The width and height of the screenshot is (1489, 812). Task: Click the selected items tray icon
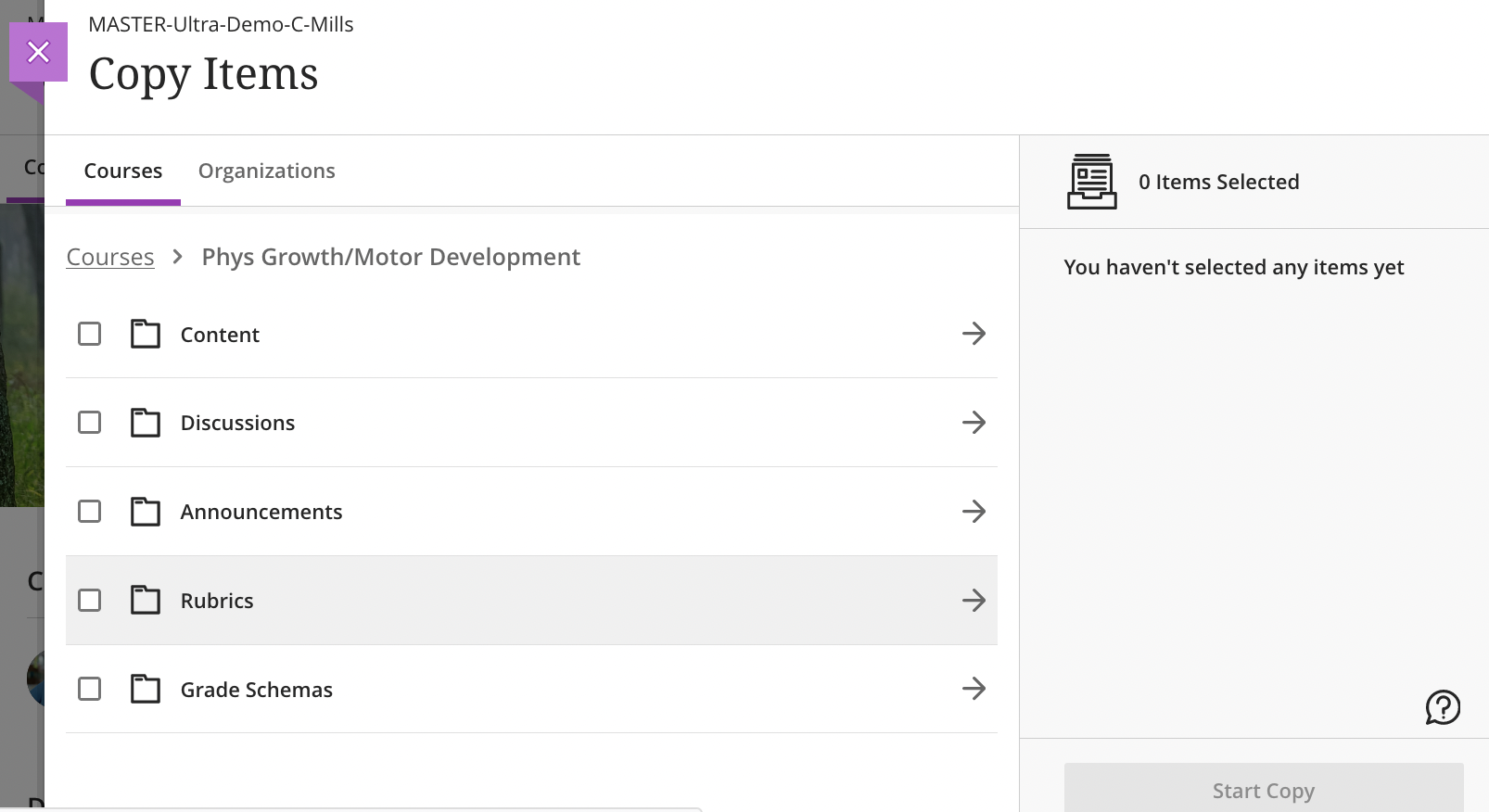coord(1091,182)
